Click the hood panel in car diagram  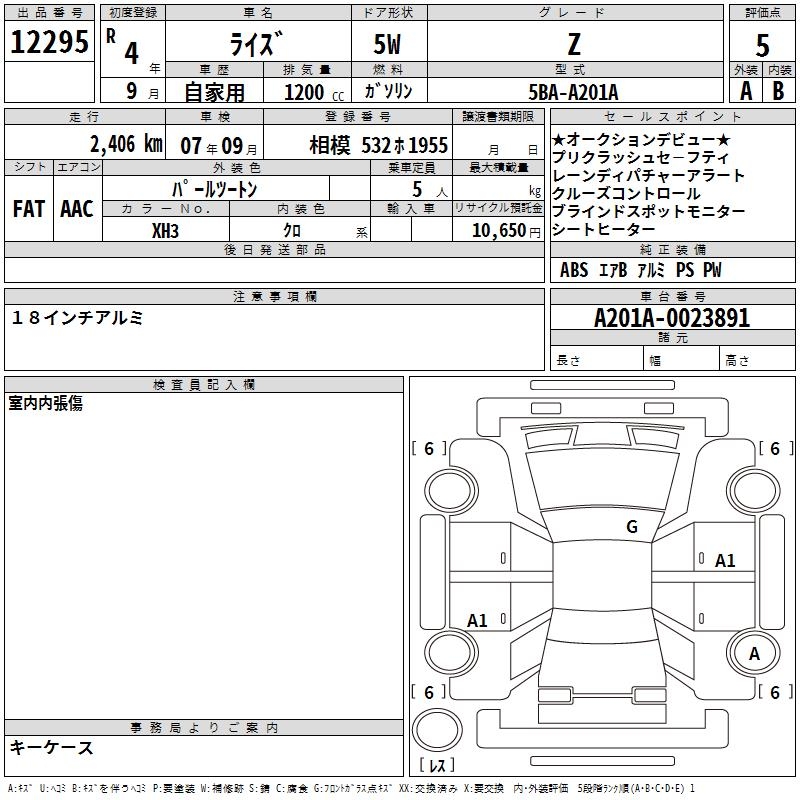[602, 481]
